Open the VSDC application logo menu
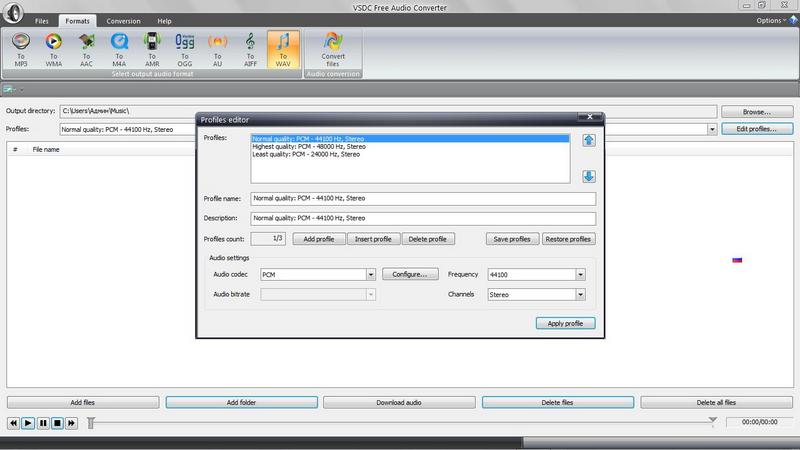The height and width of the screenshot is (450, 800). coord(13,12)
